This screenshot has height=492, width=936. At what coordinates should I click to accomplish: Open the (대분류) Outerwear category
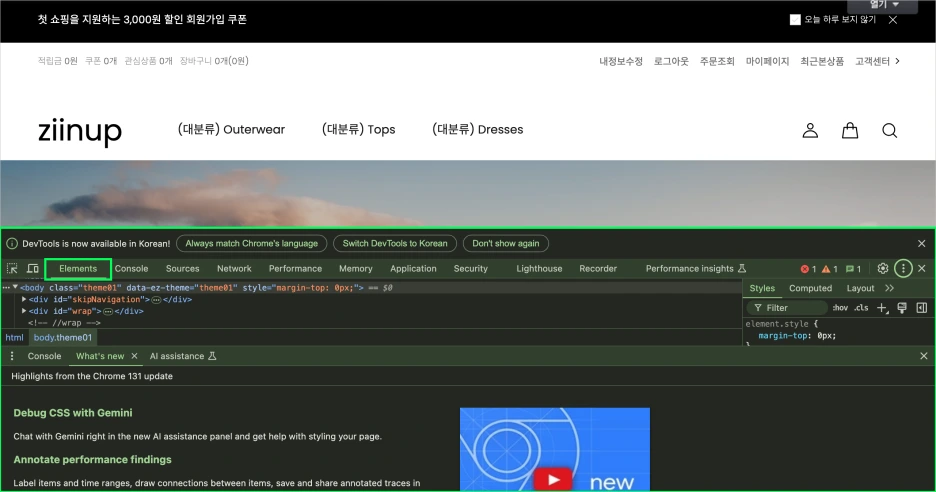coord(231,130)
